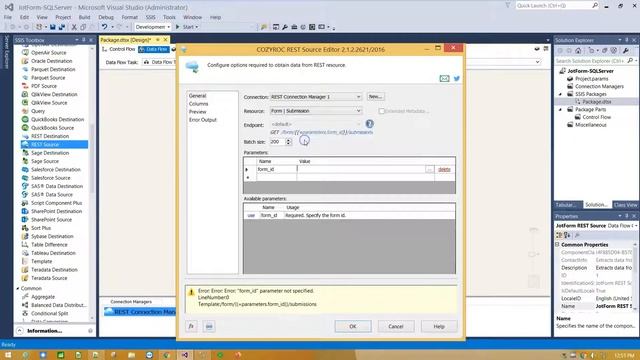The width and height of the screenshot is (640, 360).
Task: Open the Visual Studio taskbar icon
Action: (x=184, y=355)
